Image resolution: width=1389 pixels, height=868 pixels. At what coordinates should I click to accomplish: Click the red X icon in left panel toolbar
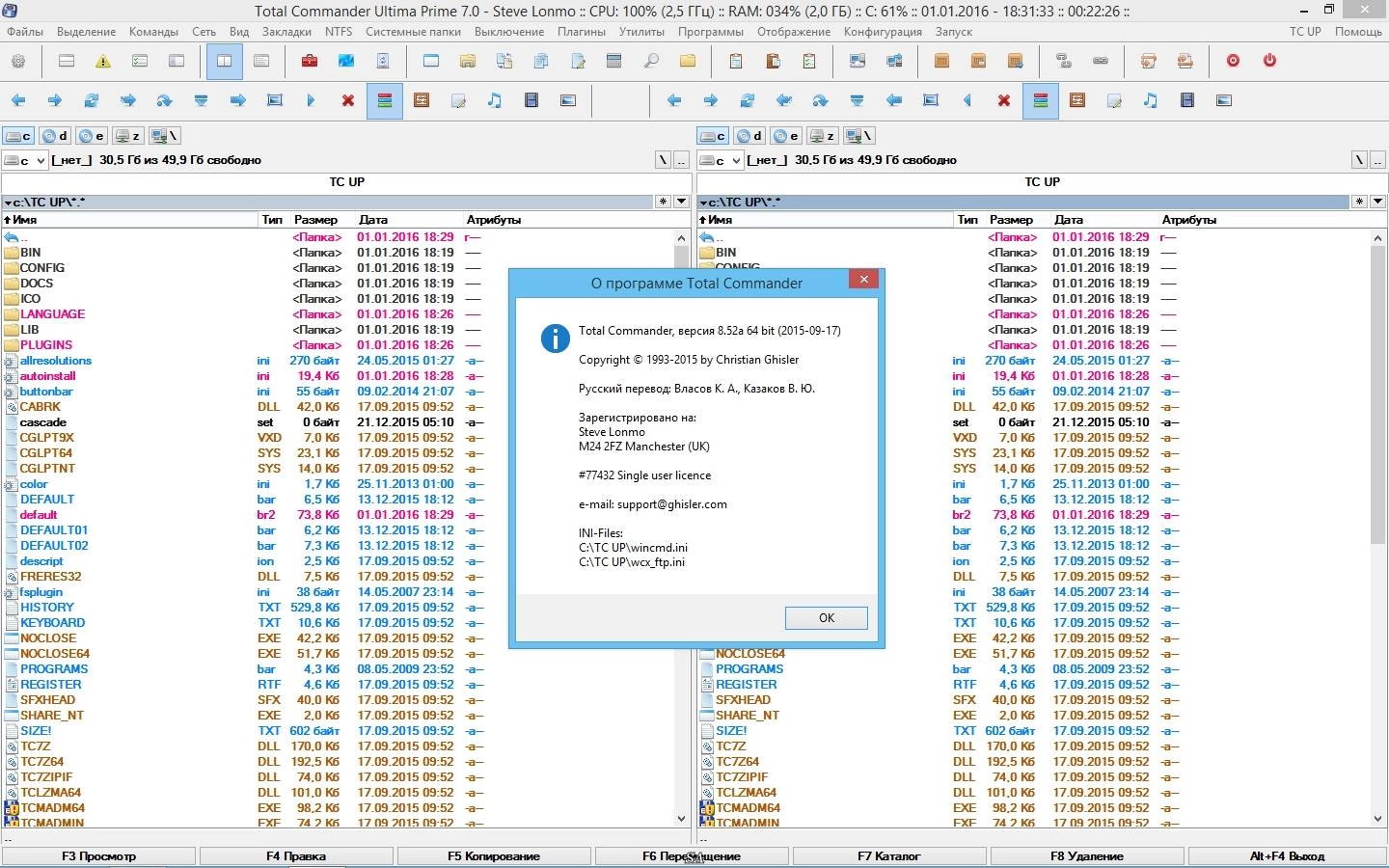[x=348, y=100]
